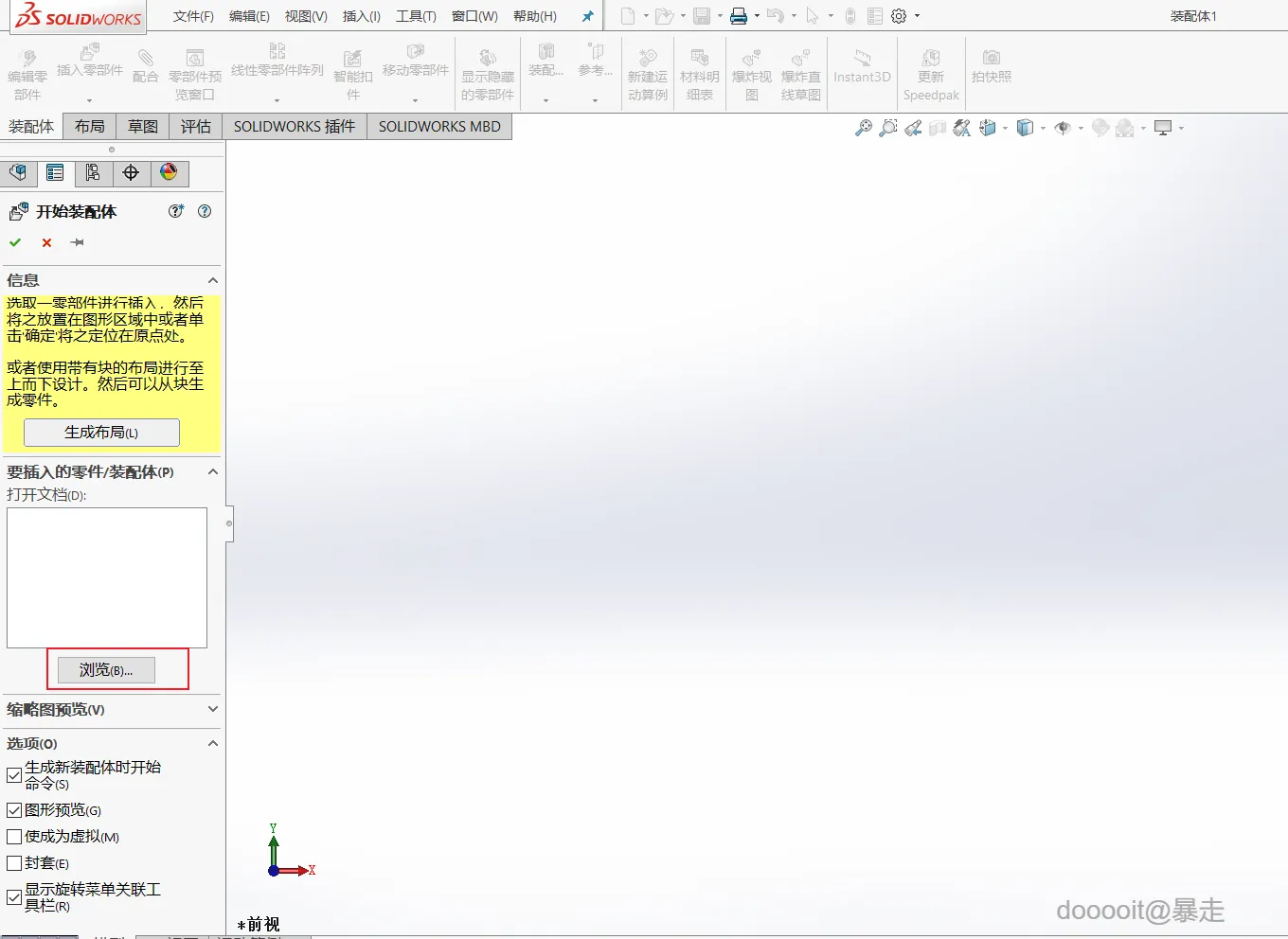Switch to SOLIDWORKS MBD tab
1288x939 pixels.
(439, 127)
